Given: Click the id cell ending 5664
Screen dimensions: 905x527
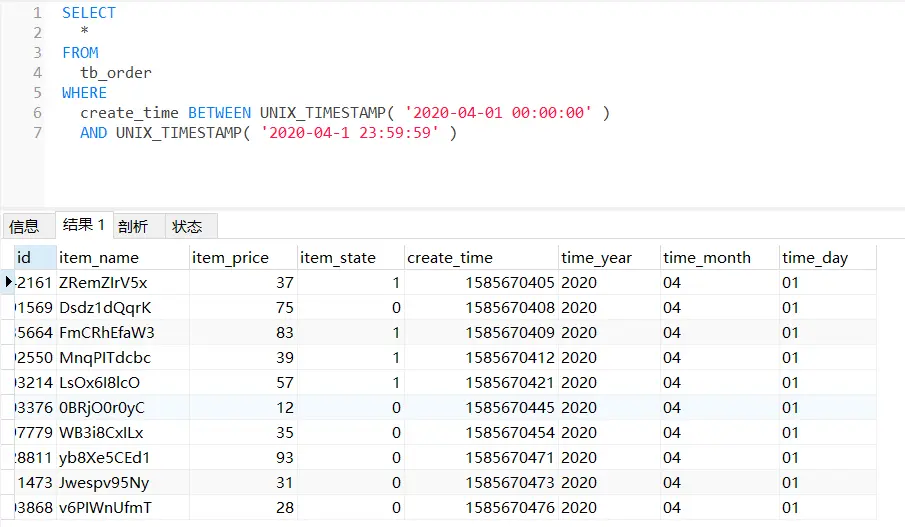Looking at the screenshot, I should (35, 332).
